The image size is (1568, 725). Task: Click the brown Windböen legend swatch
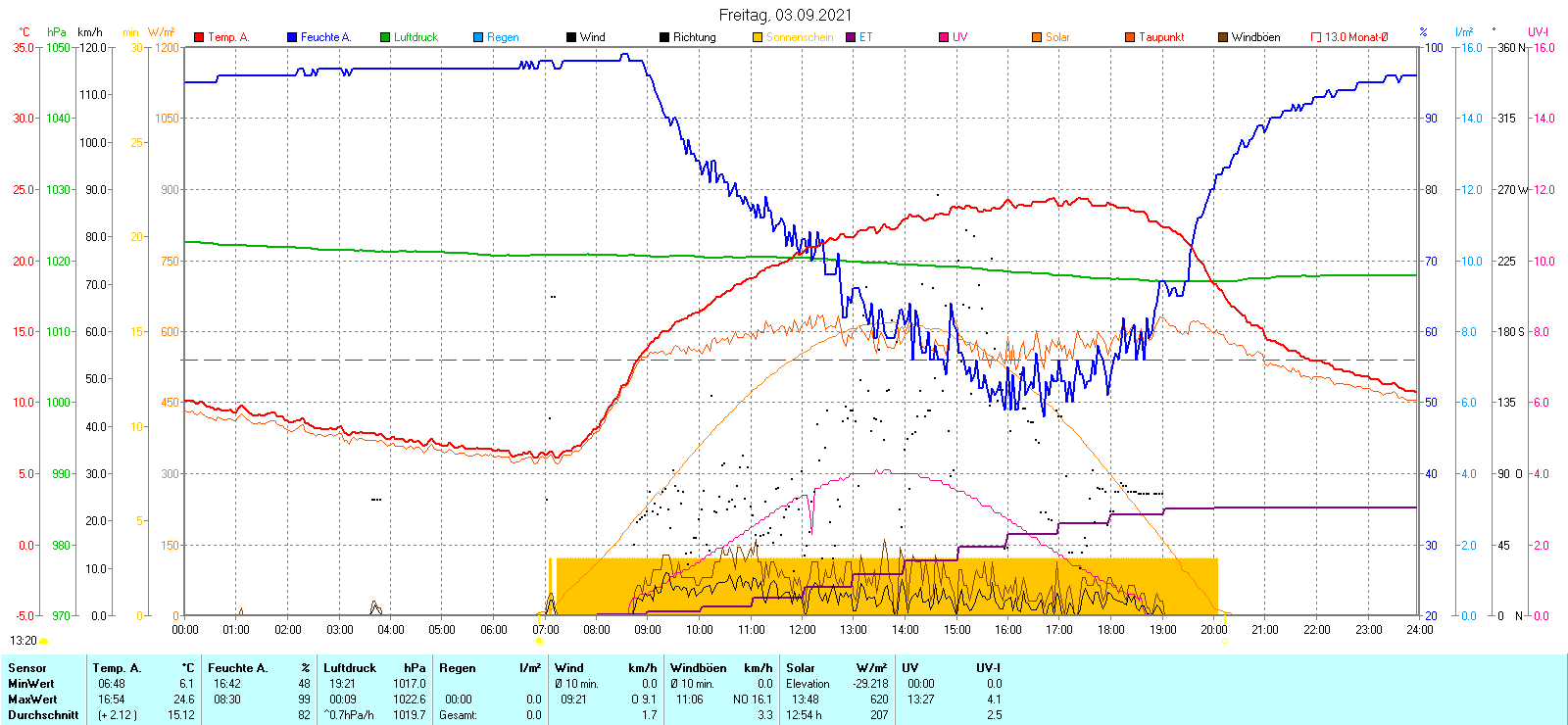(1223, 37)
